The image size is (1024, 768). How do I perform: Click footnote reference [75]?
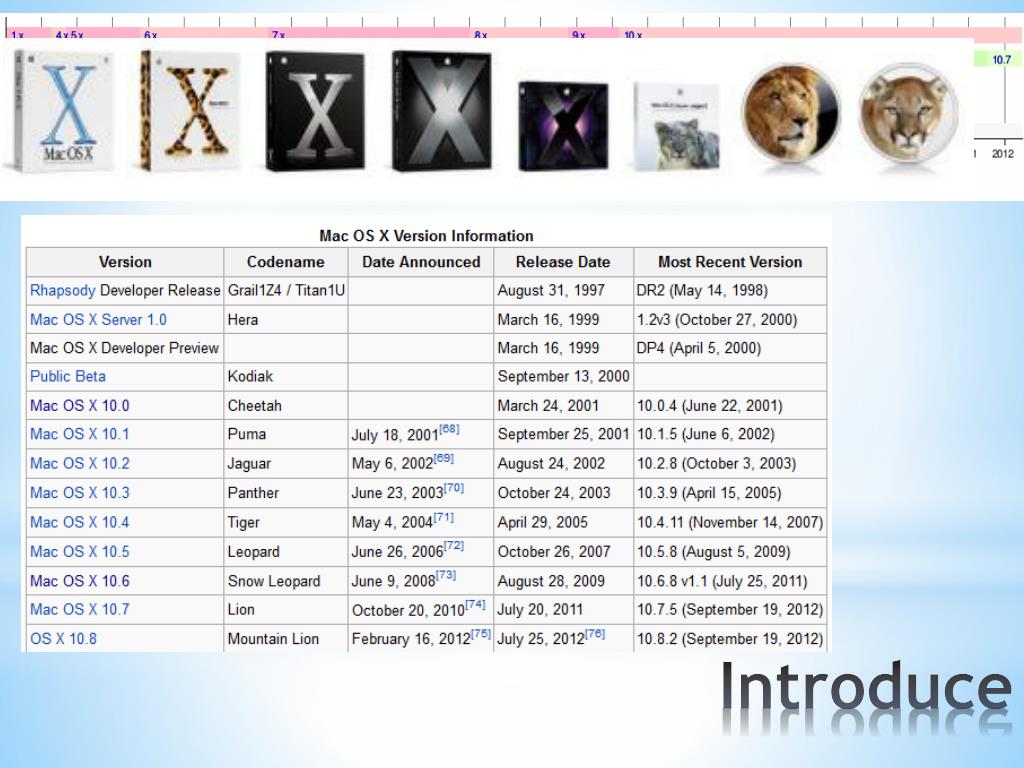(481, 633)
